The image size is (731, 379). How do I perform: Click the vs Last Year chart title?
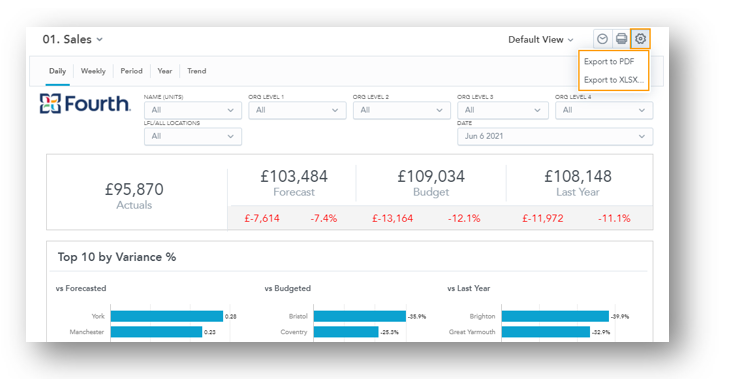469,288
